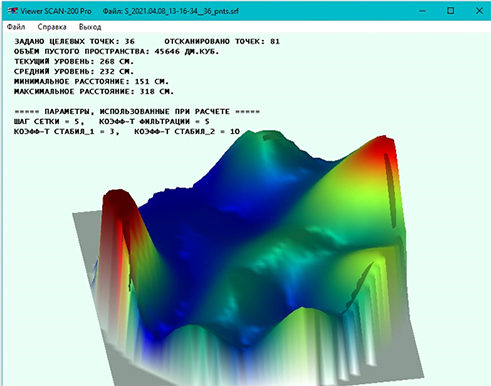The width and height of the screenshot is (491, 386).
Task: Click the КОЭФФ-Т ФИЛЬТРАЦИИ = 5 parameter
Action: (x=154, y=121)
